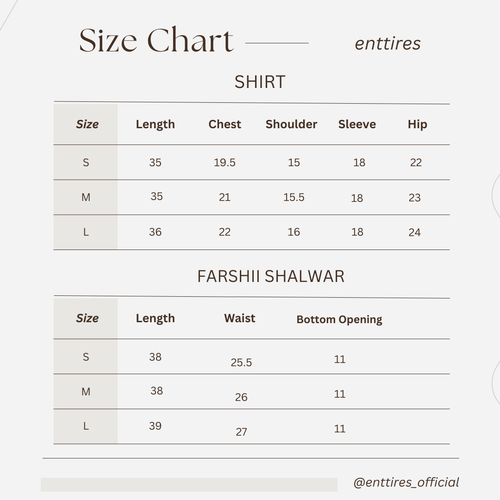Select the L row in shalwar table
This screenshot has width=500, height=500.
[x=252, y=426]
